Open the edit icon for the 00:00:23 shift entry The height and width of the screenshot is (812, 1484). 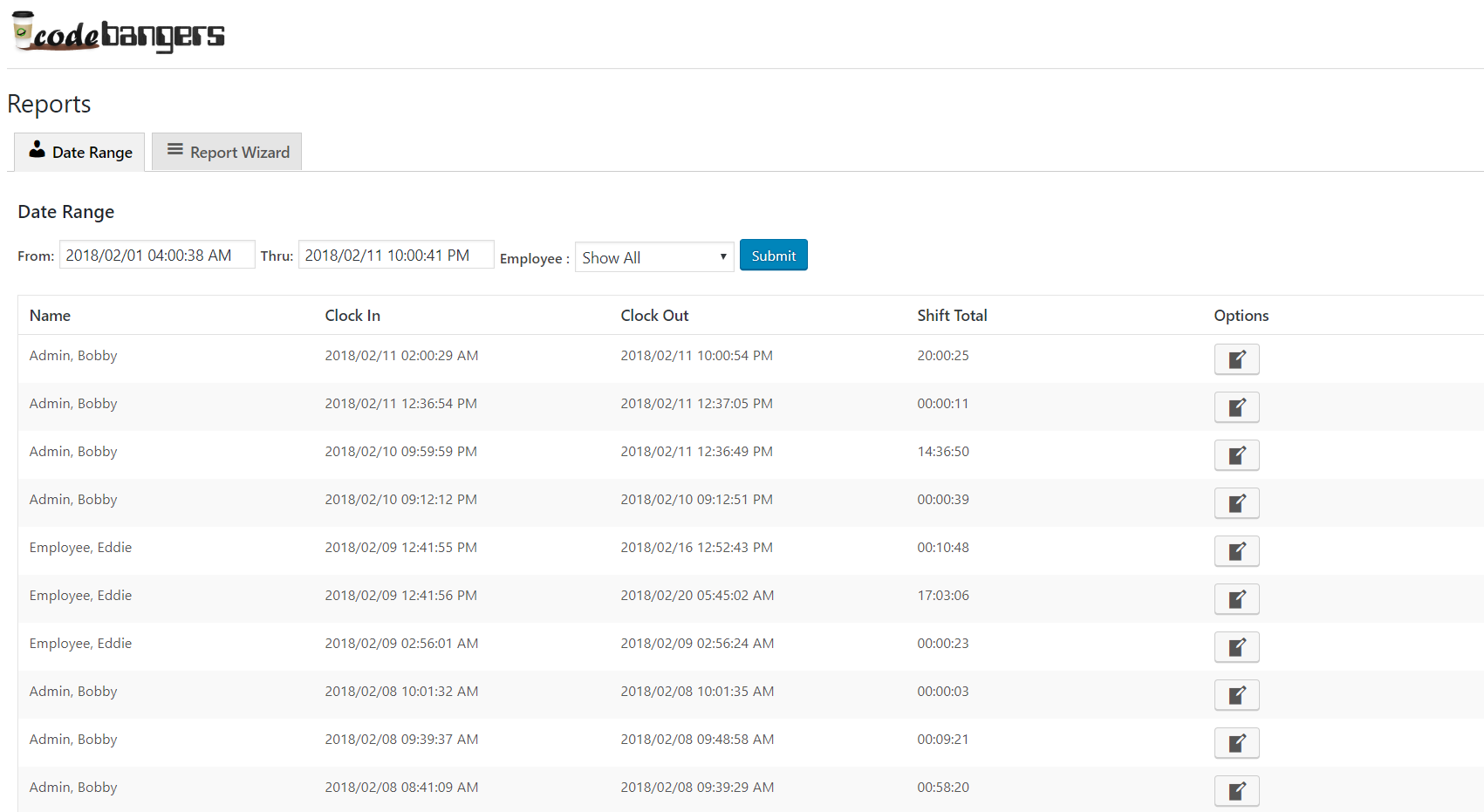[1236, 646]
